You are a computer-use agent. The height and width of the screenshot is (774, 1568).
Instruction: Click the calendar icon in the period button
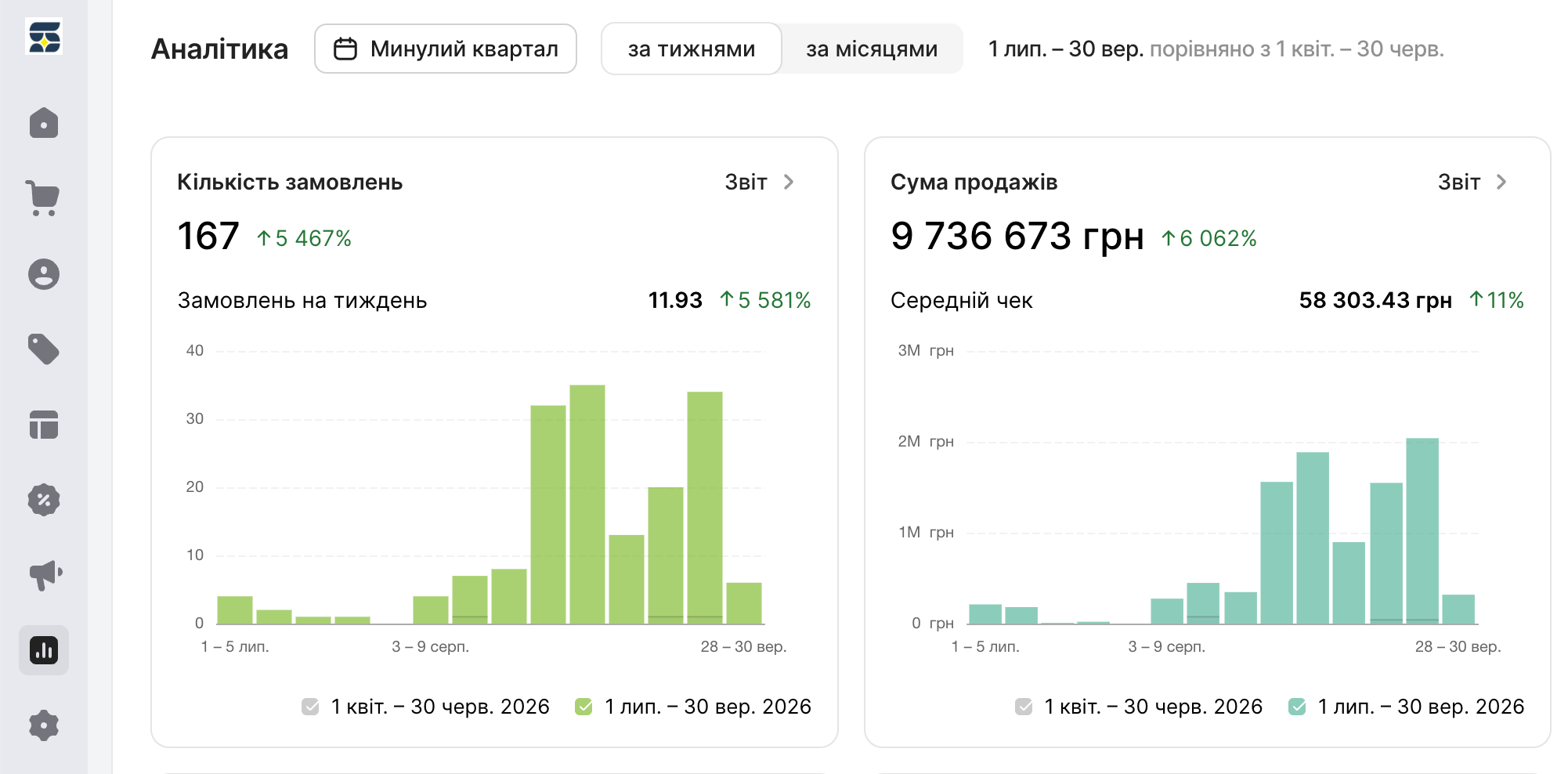point(345,49)
